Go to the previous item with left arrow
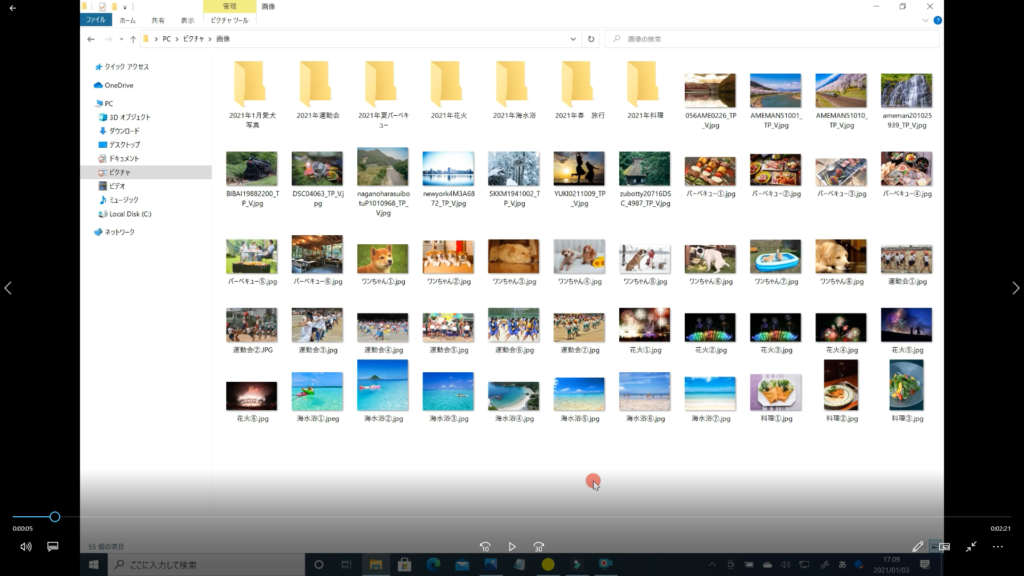This screenshot has height=576, width=1024. 8,288
